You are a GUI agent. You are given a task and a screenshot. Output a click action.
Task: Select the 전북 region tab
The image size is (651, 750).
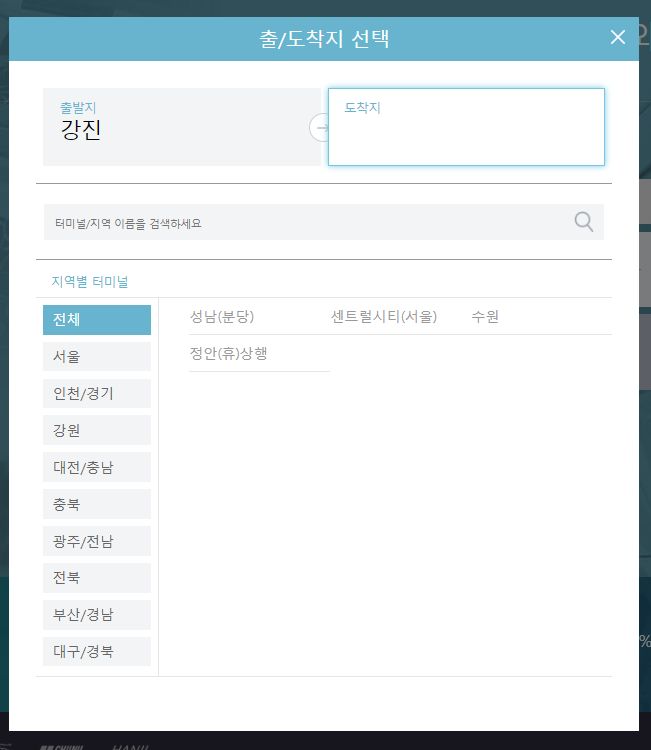coord(97,578)
